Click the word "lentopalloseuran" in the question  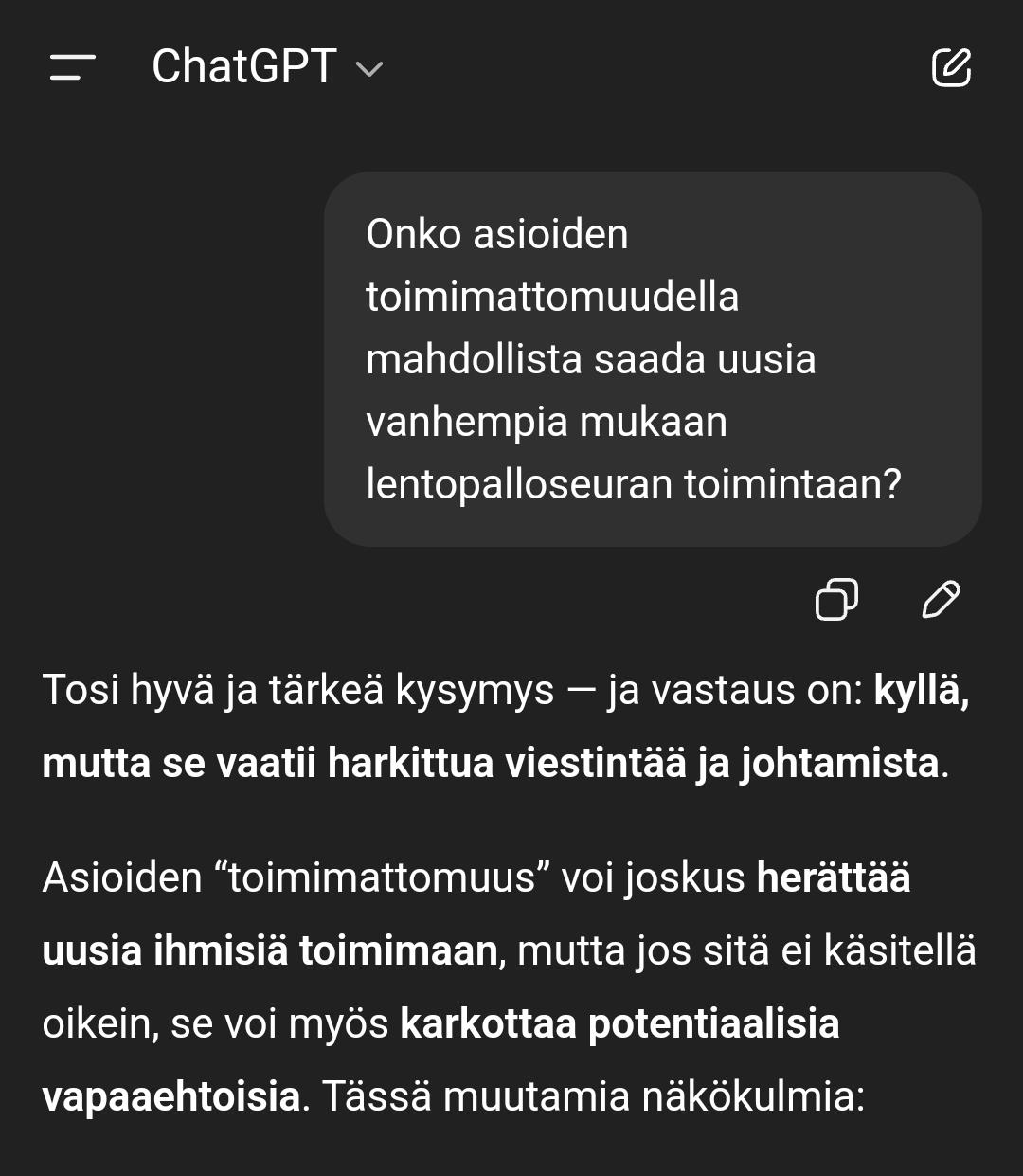519,484
